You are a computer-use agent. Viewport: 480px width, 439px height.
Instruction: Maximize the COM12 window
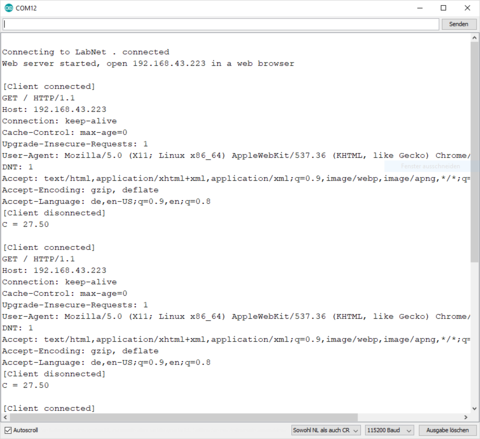[443, 8]
